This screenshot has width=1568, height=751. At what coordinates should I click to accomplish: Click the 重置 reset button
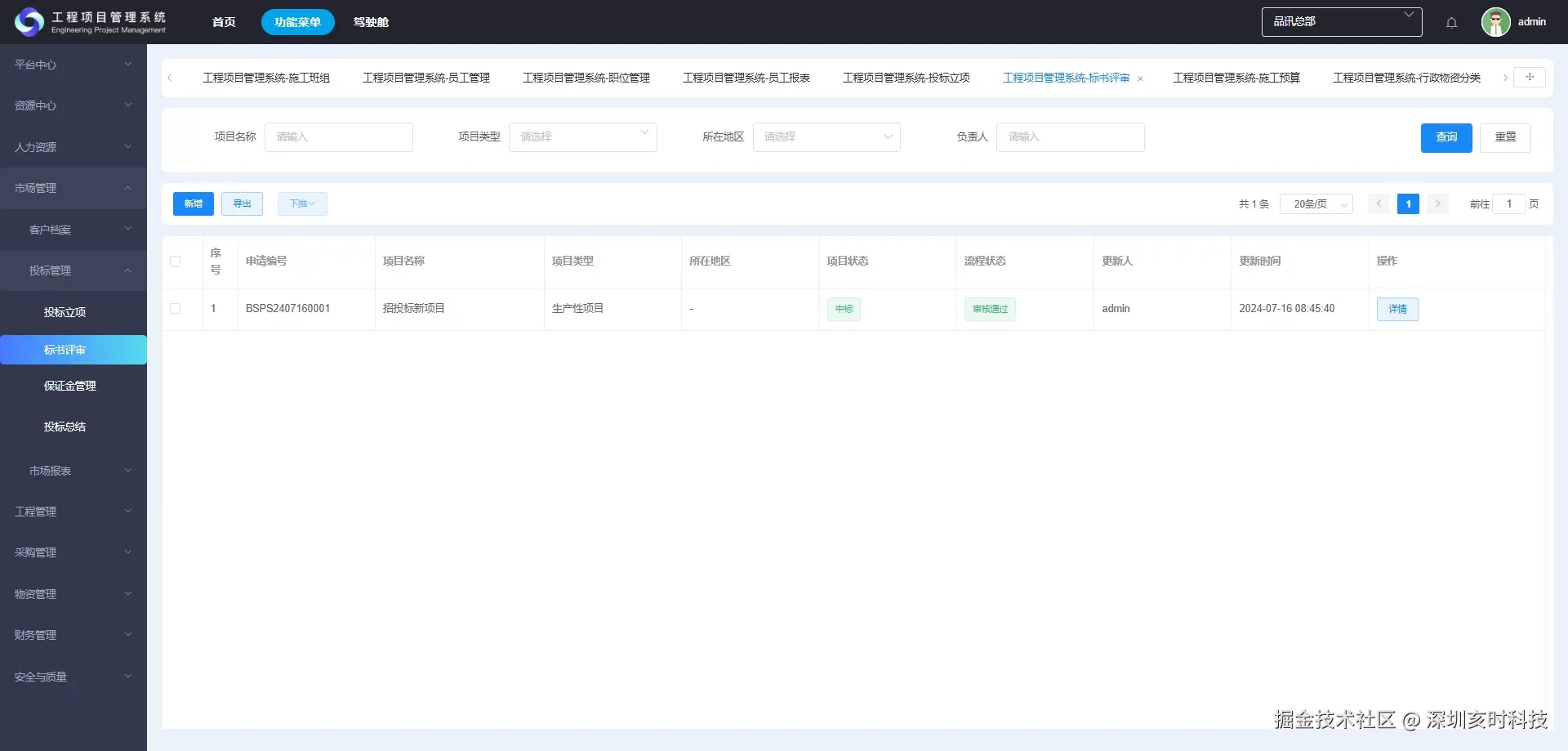1505,137
